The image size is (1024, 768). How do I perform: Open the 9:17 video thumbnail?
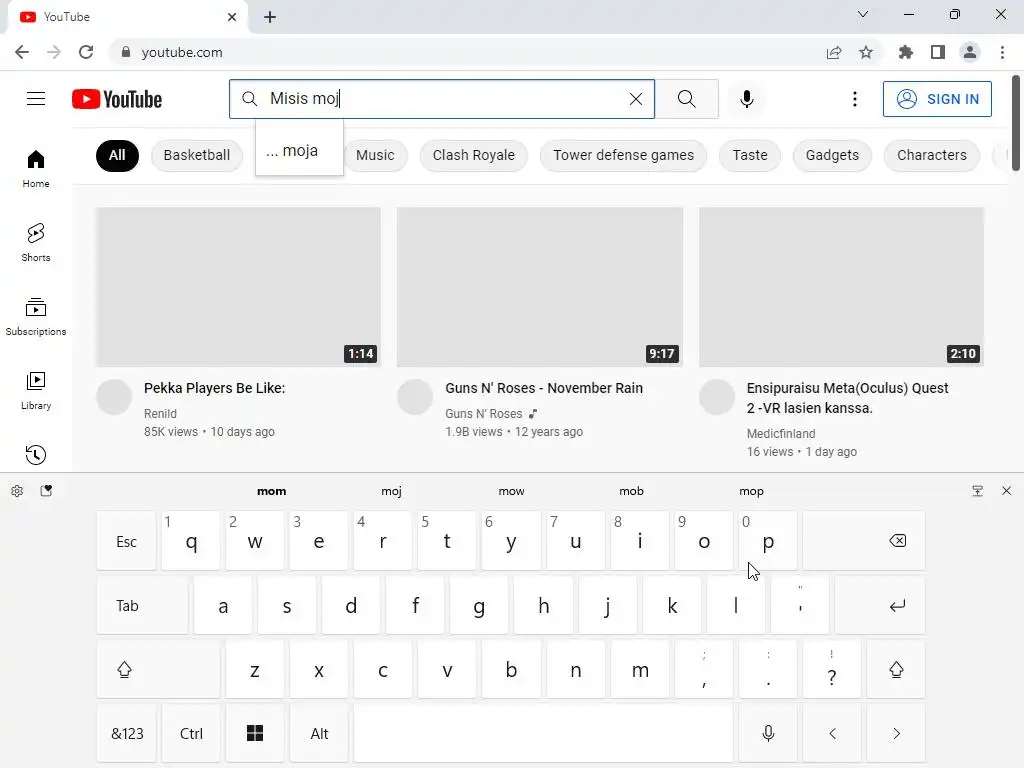coord(539,287)
